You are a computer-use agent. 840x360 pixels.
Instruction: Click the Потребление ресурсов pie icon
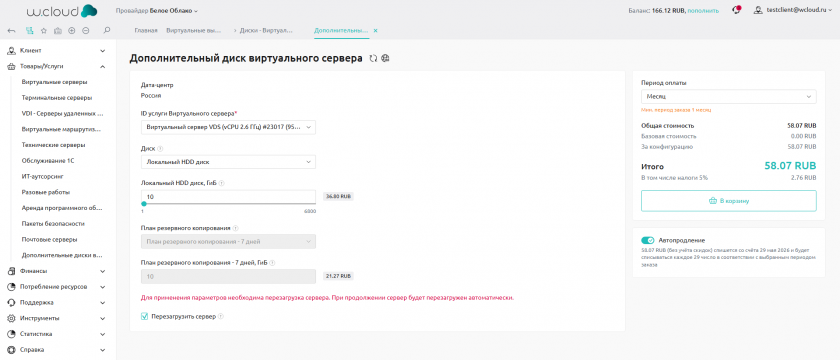(11, 287)
